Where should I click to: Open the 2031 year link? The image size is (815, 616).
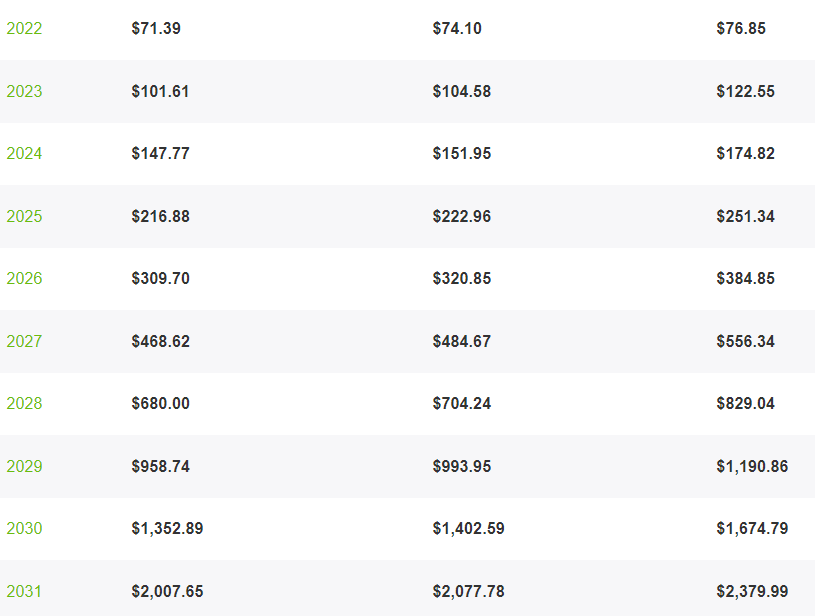click(x=24, y=592)
